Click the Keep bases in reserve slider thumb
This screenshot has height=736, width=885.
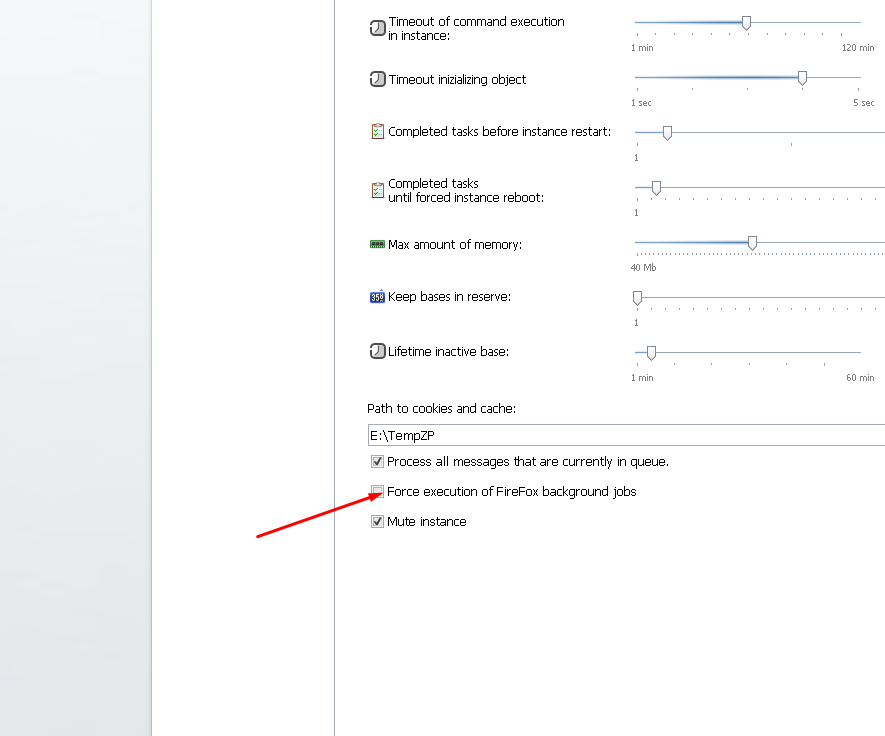637,298
